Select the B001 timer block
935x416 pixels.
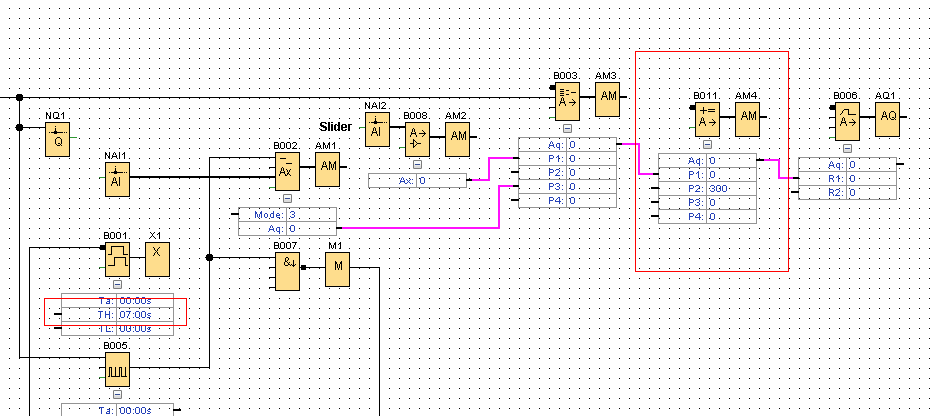coord(118,260)
